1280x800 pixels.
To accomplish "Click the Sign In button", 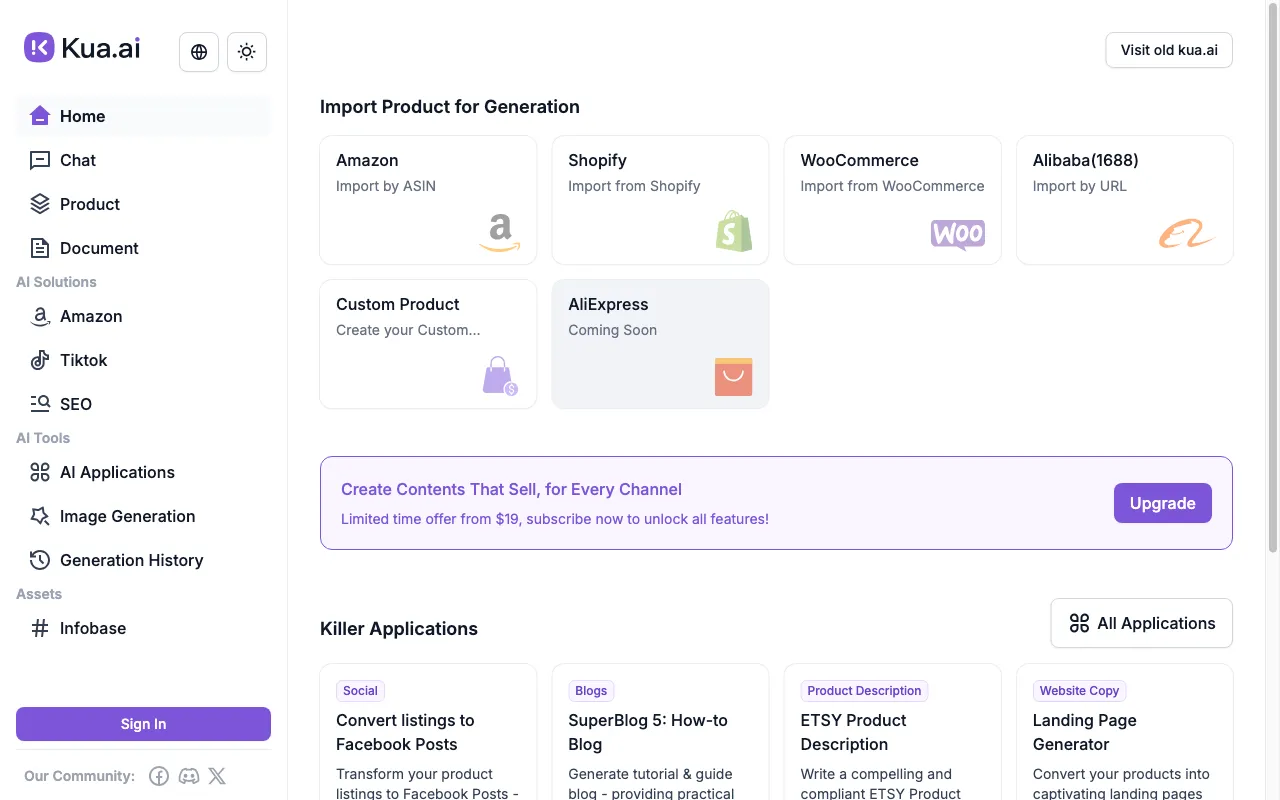I will click(x=143, y=724).
